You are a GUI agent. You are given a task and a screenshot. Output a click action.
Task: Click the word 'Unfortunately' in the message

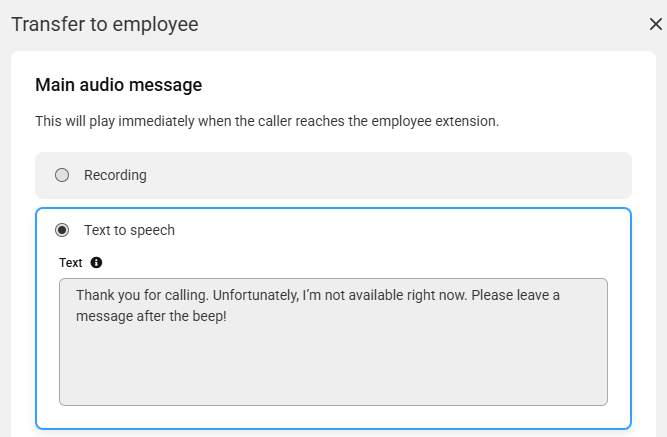point(256,295)
